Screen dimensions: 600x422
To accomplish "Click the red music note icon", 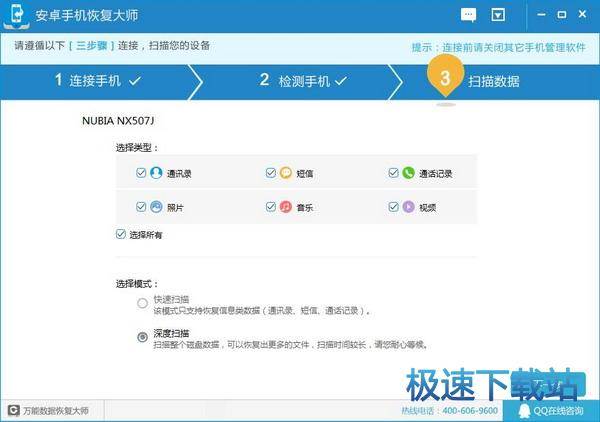I will 286,207.
